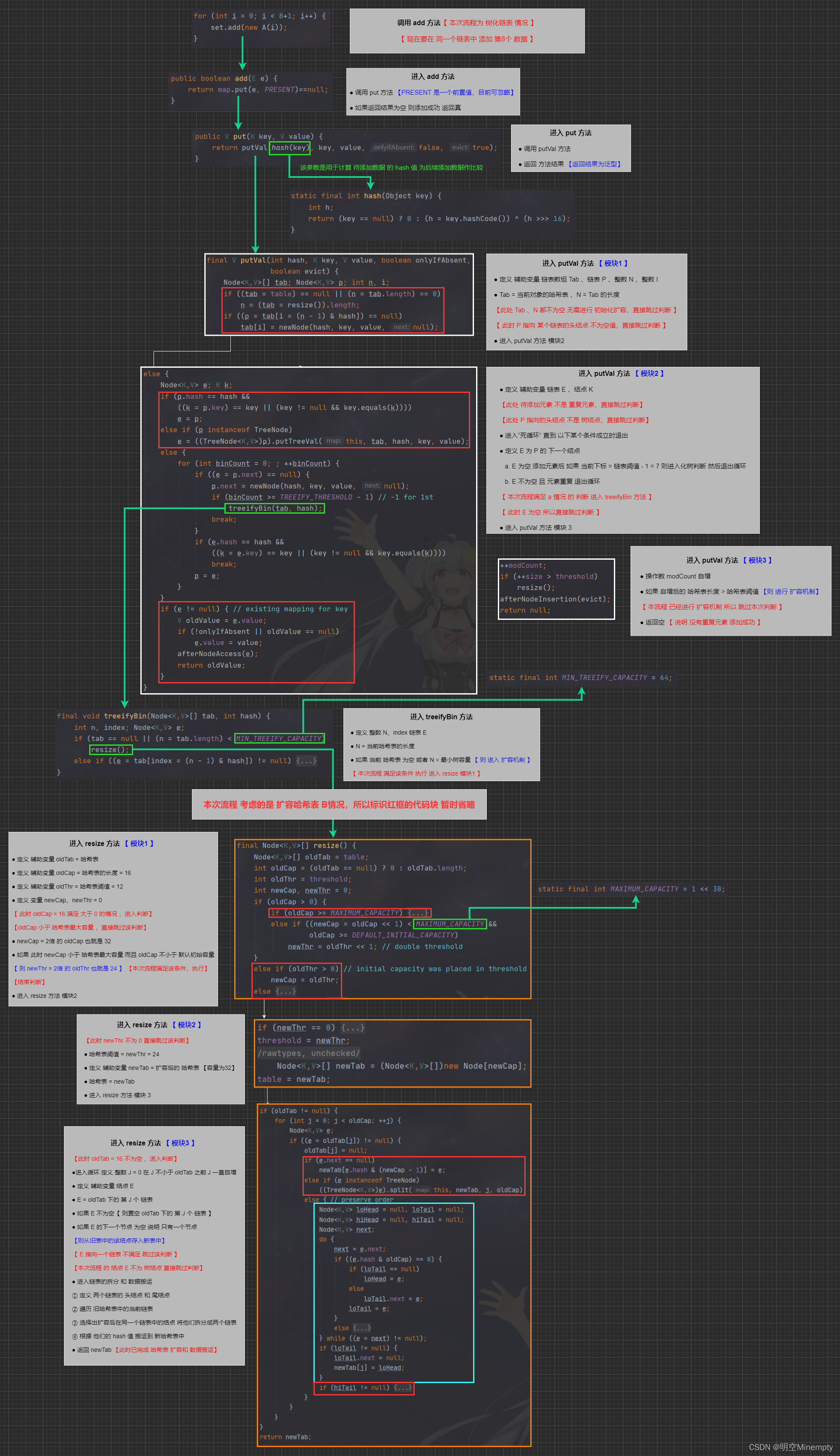Screen dimensions: 840x1456
Task: Select the 'final V putVal(int hash, K key' signature
Action: pyautogui.click(x=339, y=260)
